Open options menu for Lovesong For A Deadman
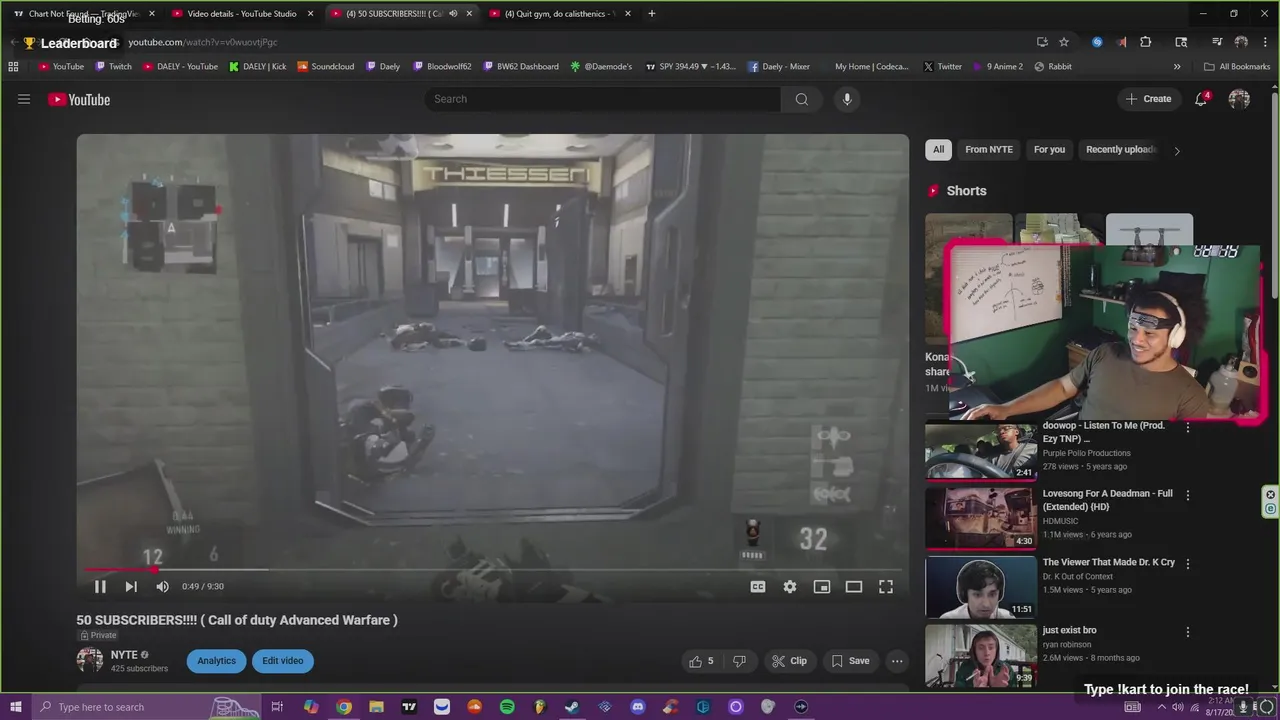Viewport: 1280px width, 720px height. click(1188, 495)
